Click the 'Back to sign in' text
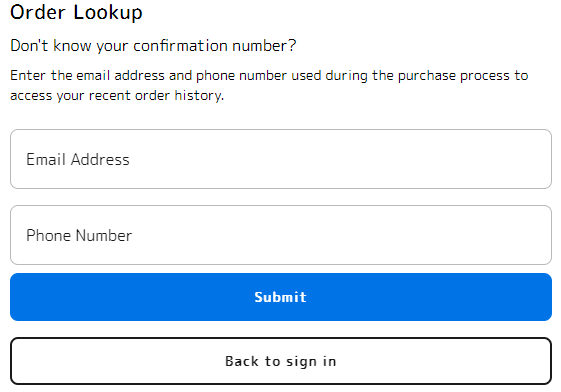This screenshot has width=561, height=392. point(280,361)
